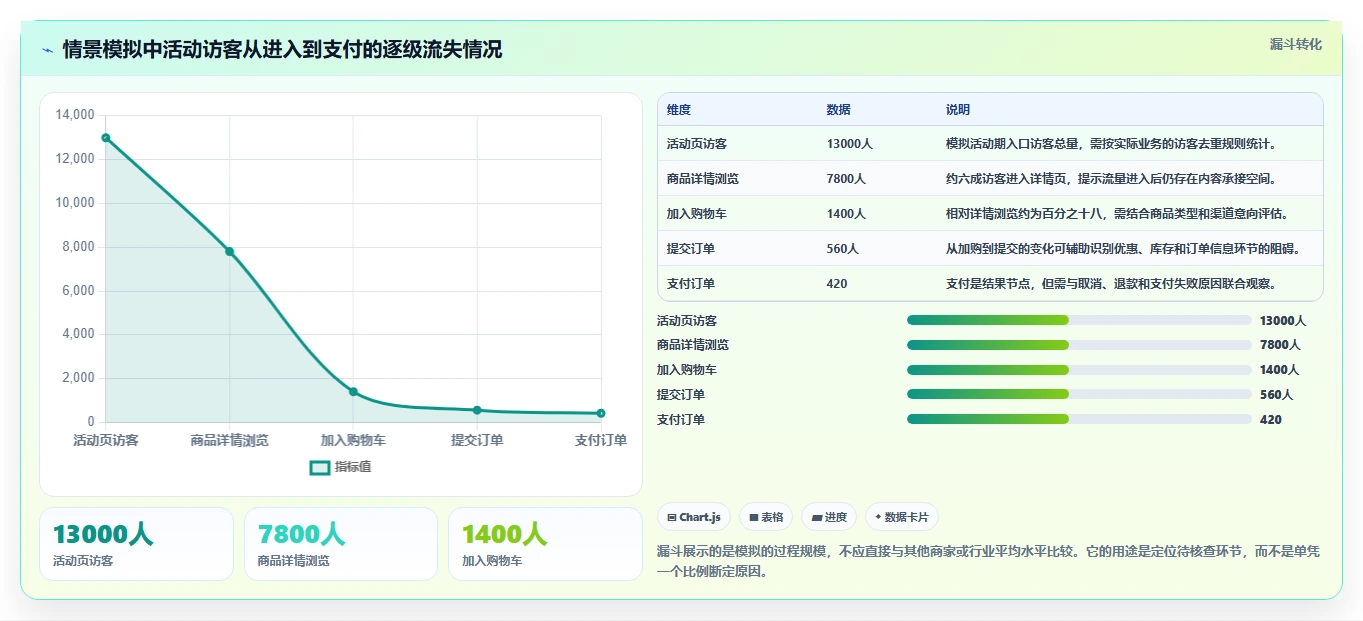Click the 14,000 y-axis label
The width and height of the screenshot is (1363, 621).
pos(74,115)
